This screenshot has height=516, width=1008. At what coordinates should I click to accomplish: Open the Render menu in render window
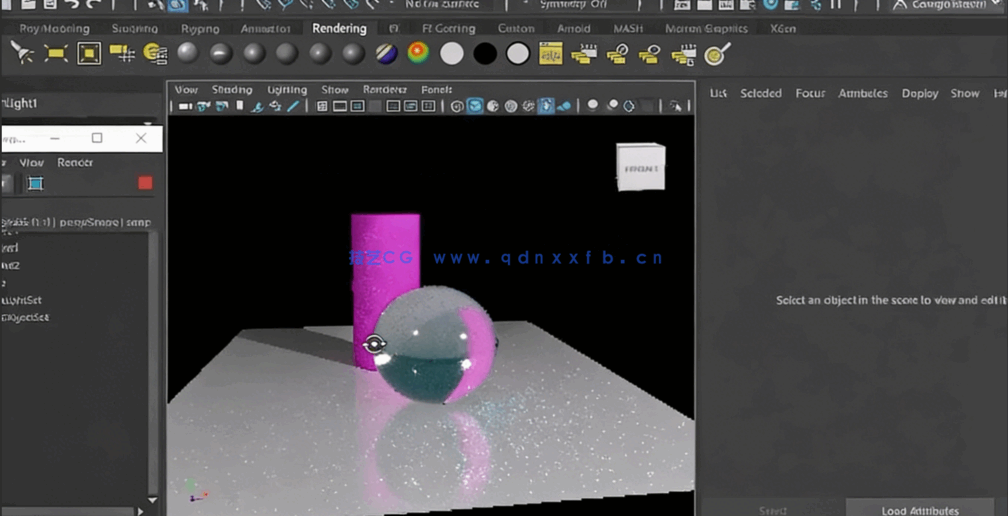click(75, 163)
